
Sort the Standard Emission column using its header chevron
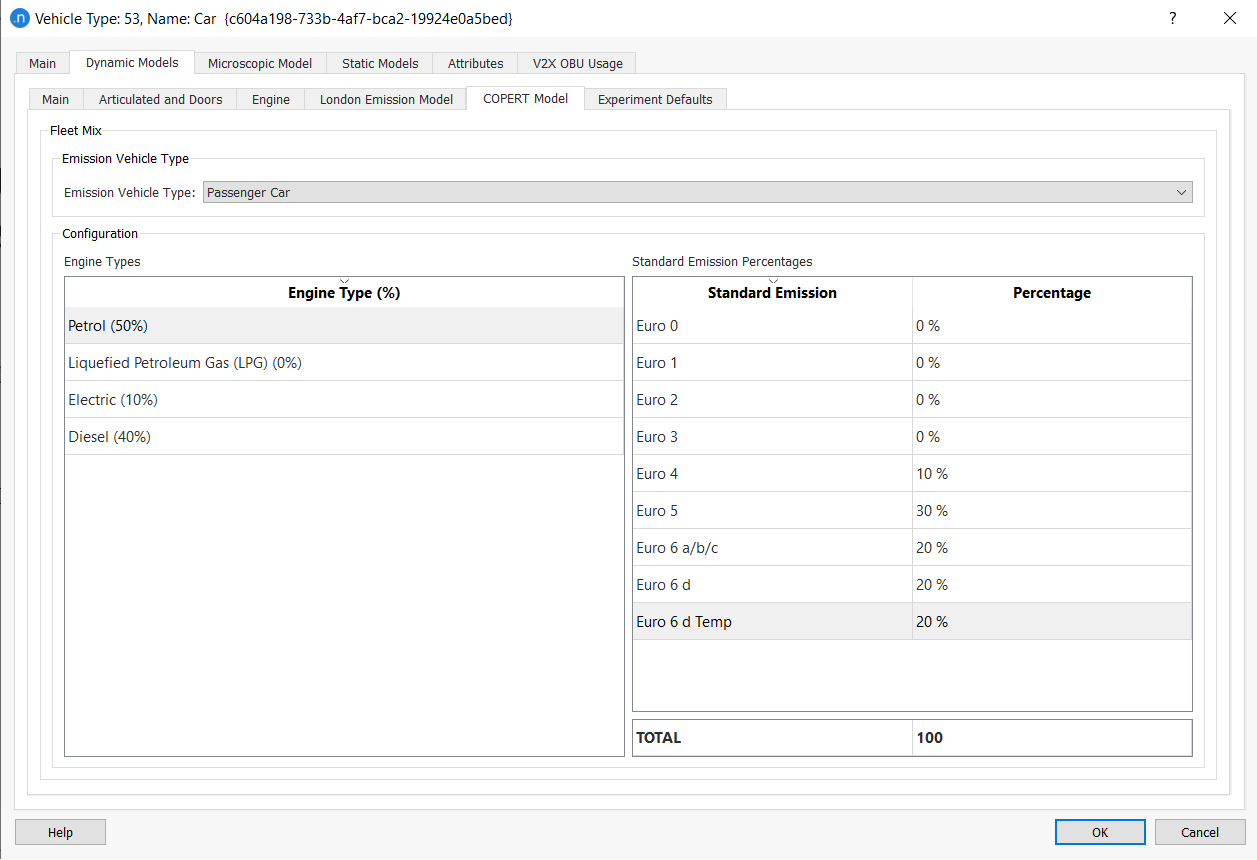[x=772, y=280]
